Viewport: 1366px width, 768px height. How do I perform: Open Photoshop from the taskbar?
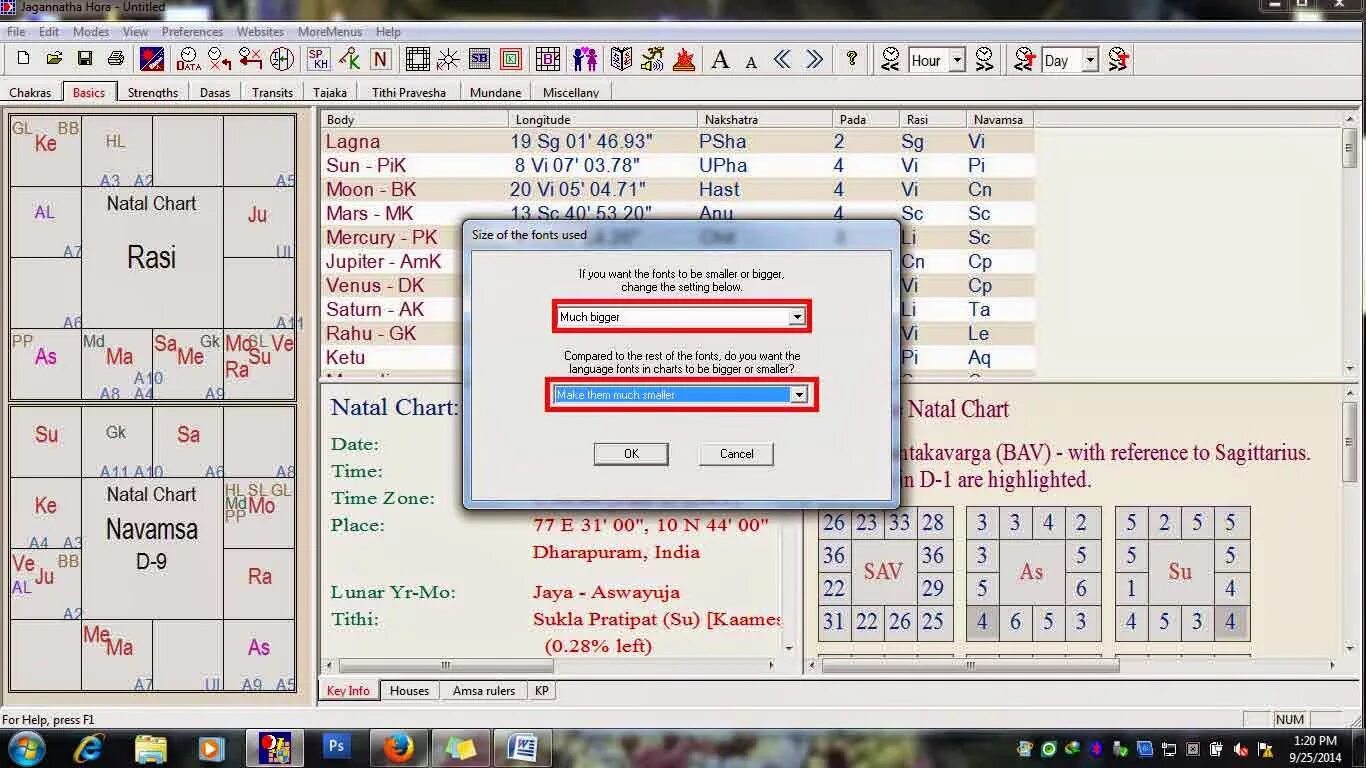point(336,748)
